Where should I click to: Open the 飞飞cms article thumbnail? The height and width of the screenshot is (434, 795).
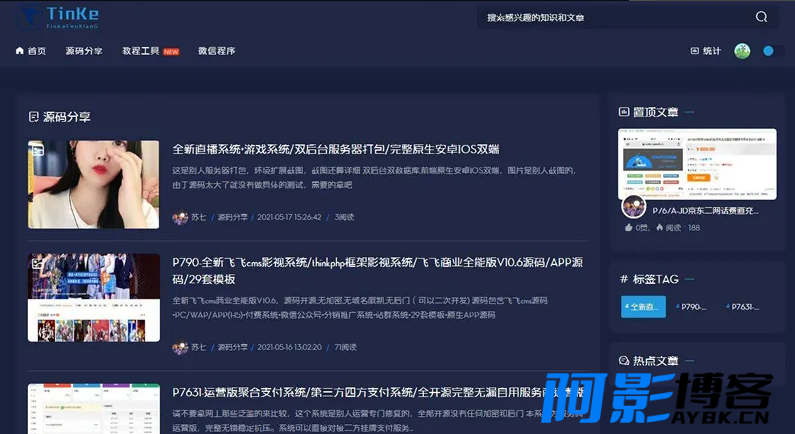pyautogui.click(x=94, y=298)
